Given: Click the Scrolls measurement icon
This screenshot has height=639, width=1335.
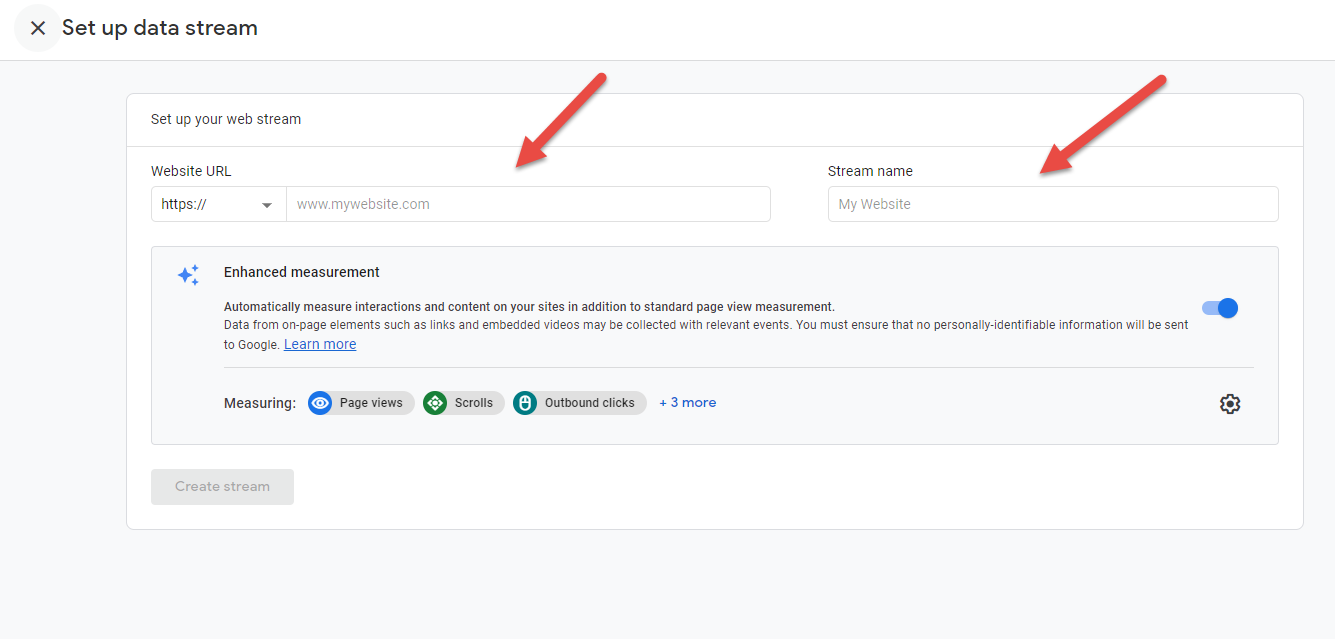Looking at the screenshot, I should coord(435,403).
